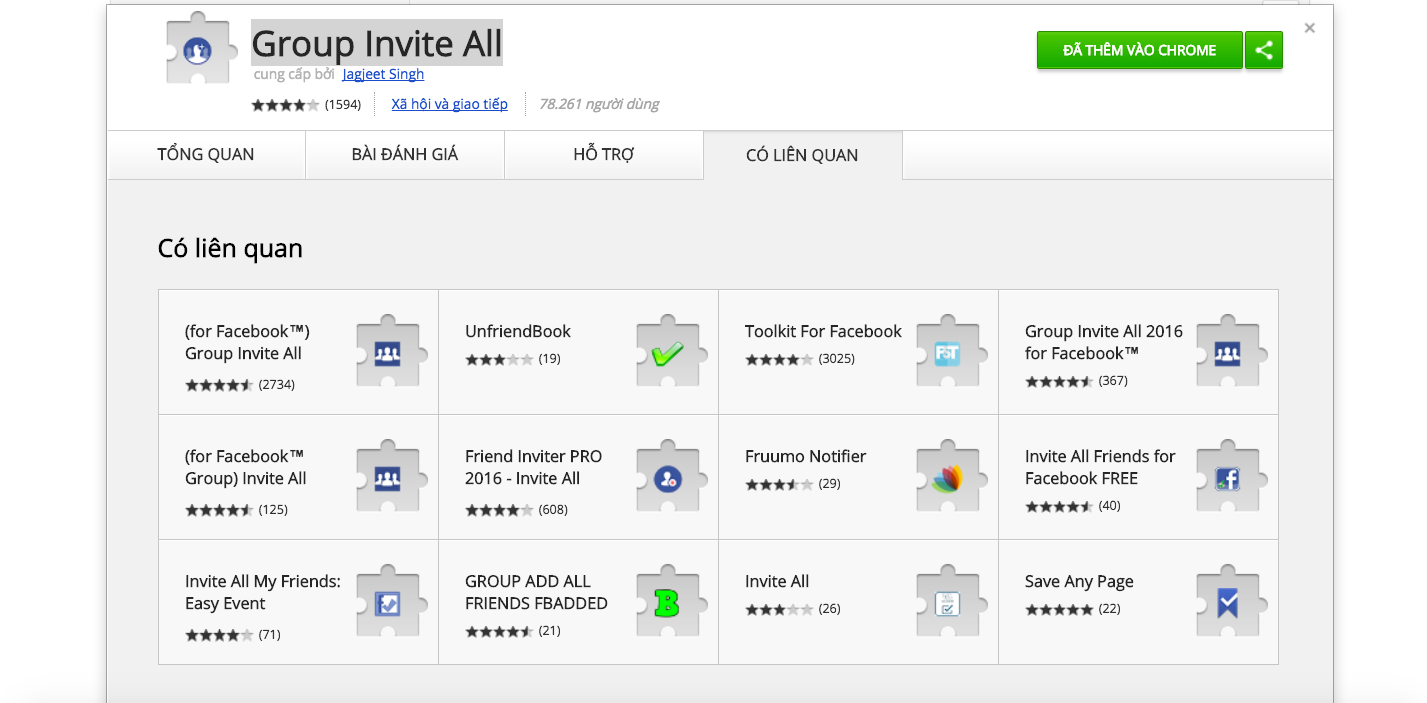
Task: Click the Group Invite All highlighted title
Action: pyautogui.click(x=377, y=44)
